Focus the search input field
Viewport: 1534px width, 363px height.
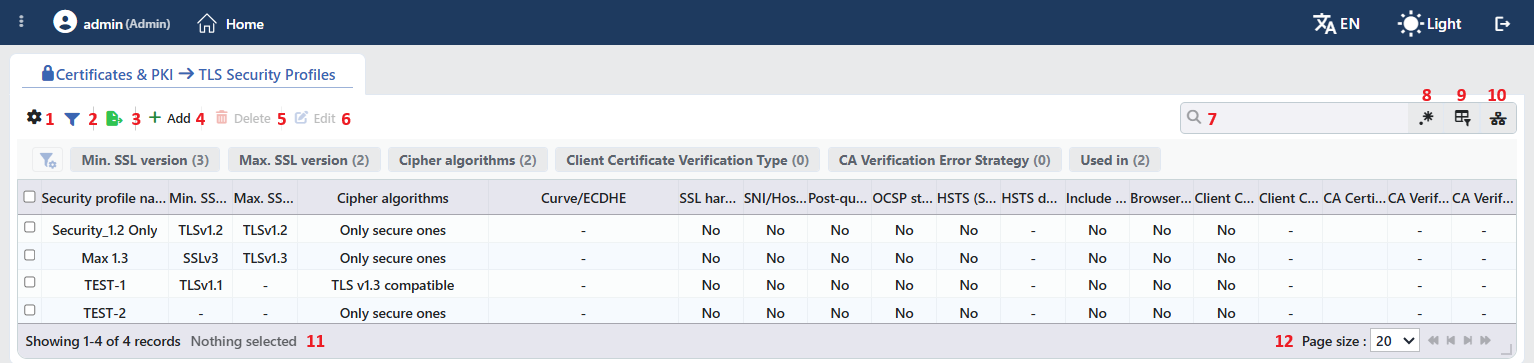click(x=1294, y=117)
